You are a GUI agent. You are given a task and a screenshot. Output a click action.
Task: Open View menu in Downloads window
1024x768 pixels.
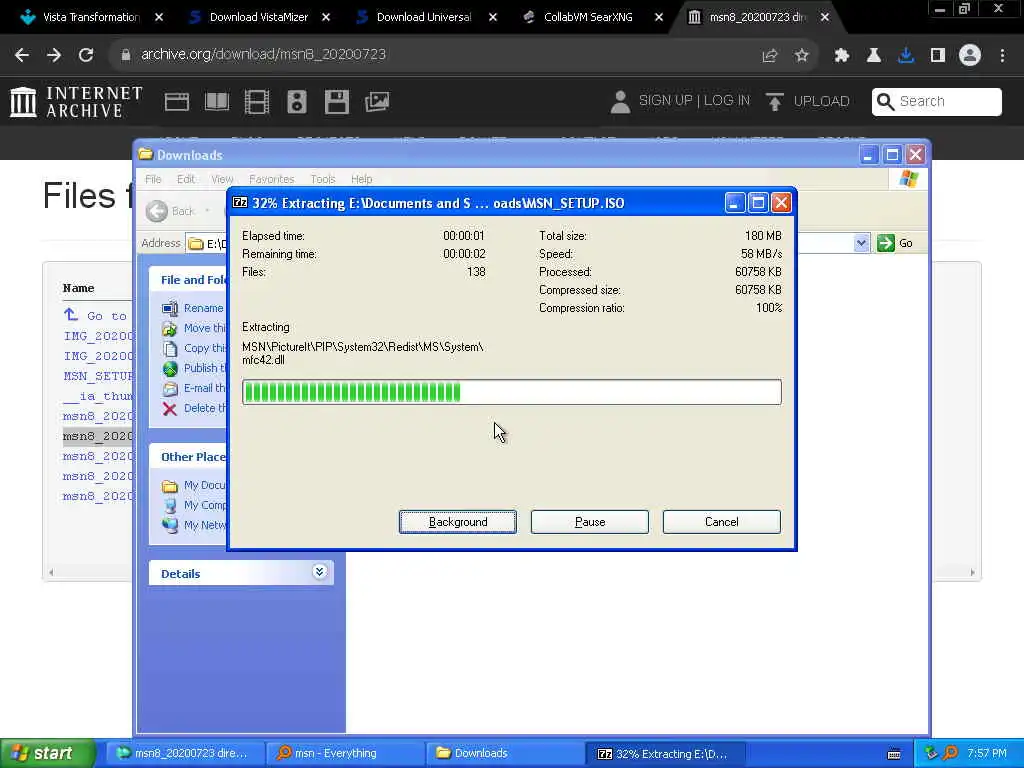pos(222,179)
